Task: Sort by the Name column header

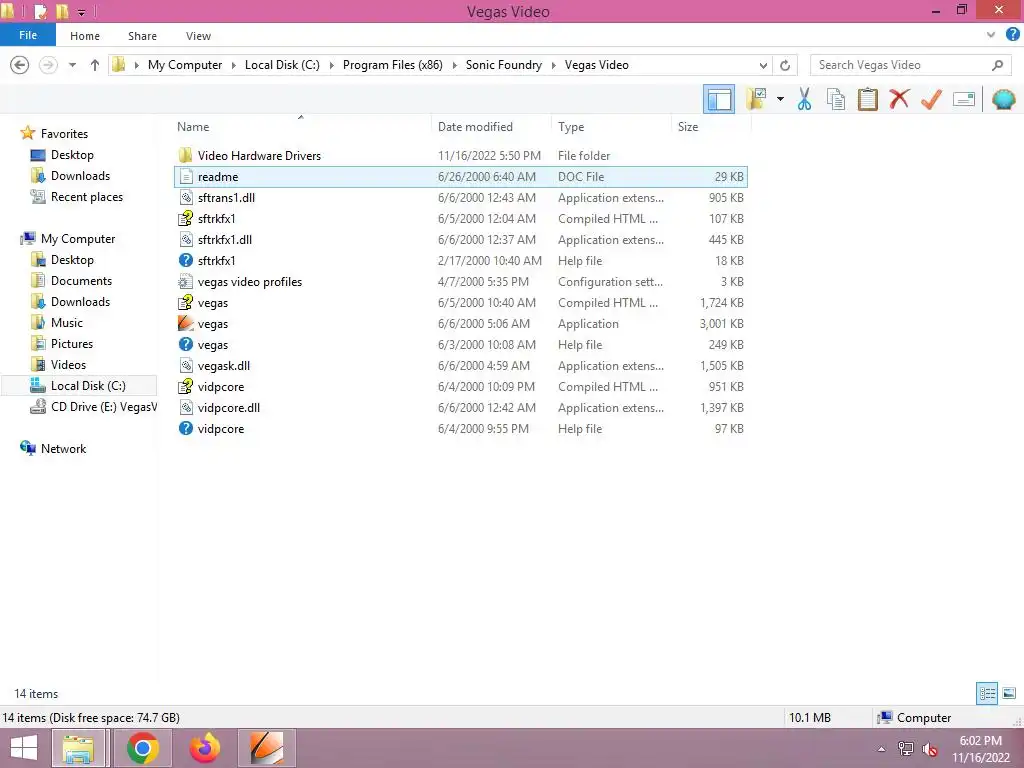Action: click(193, 127)
